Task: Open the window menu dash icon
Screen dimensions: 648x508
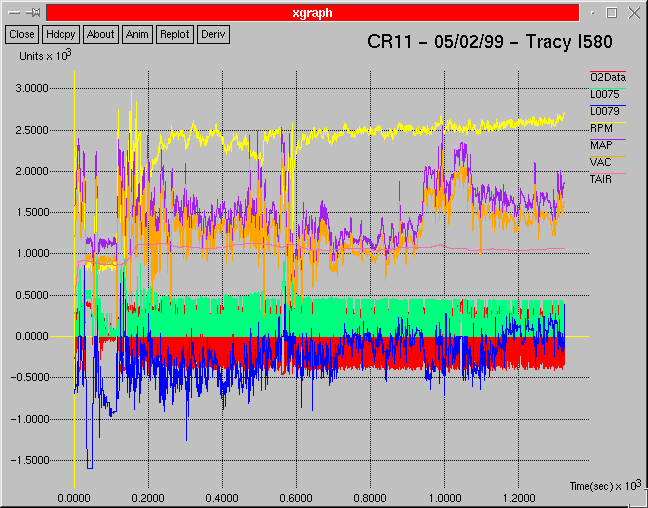Action: click(14, 13)
